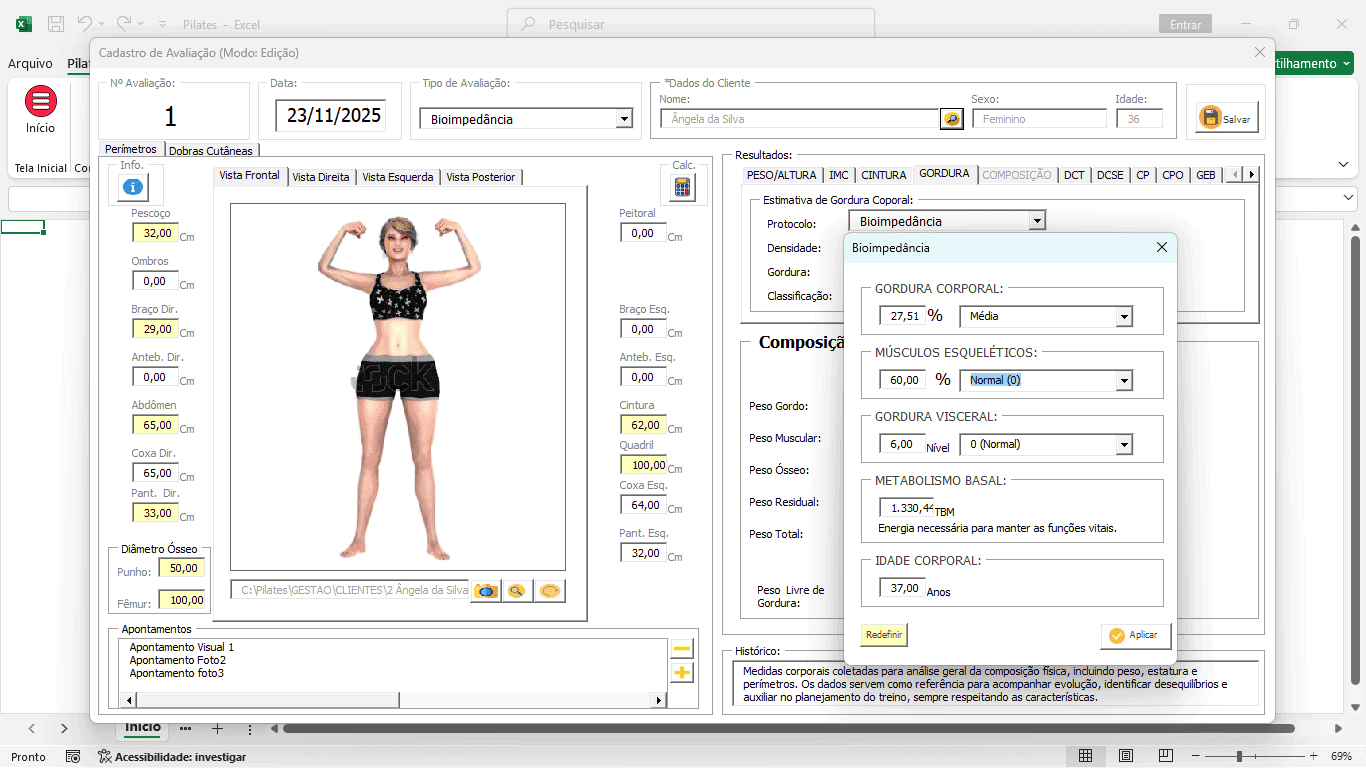Click the Fêmur diameter field

coord(182,600)
